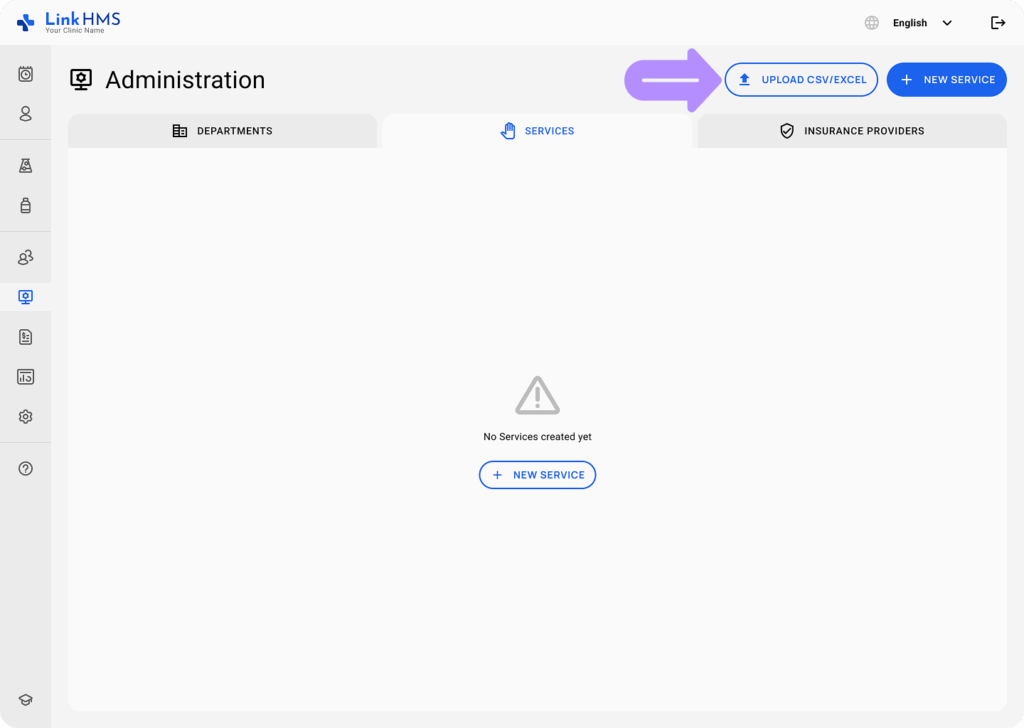Screen dimensions: 1024x728
Task: Click New Service button below empty message
Action: click(537, 475)
